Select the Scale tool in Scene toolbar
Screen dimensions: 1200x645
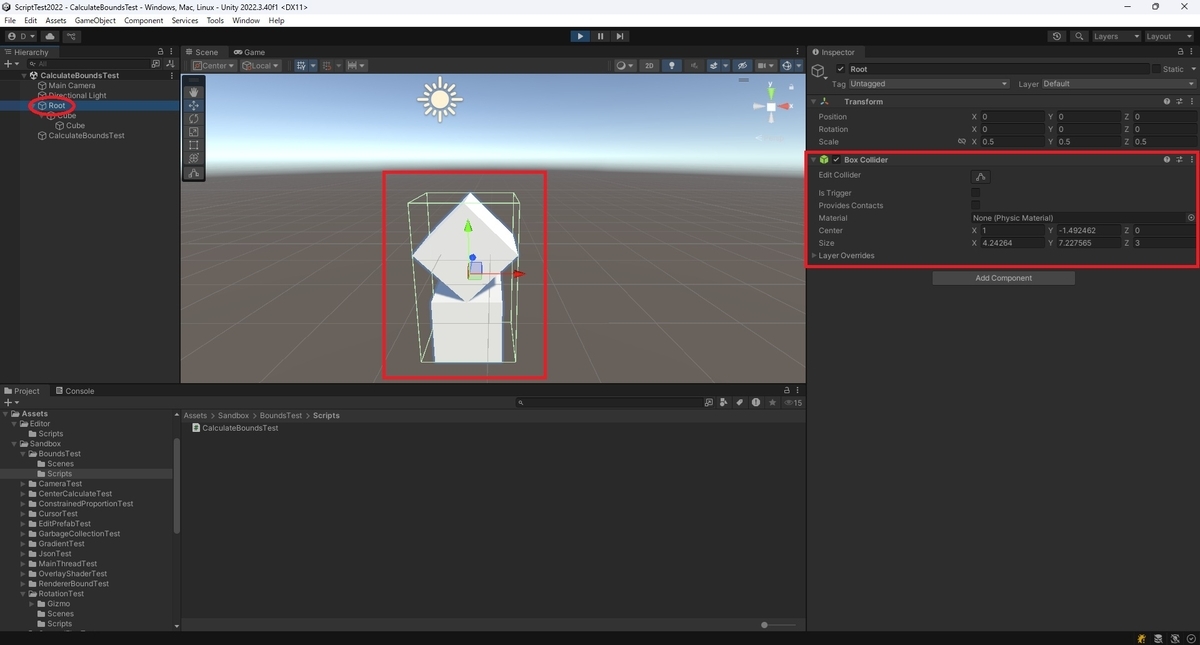click(x=194, y=132)
